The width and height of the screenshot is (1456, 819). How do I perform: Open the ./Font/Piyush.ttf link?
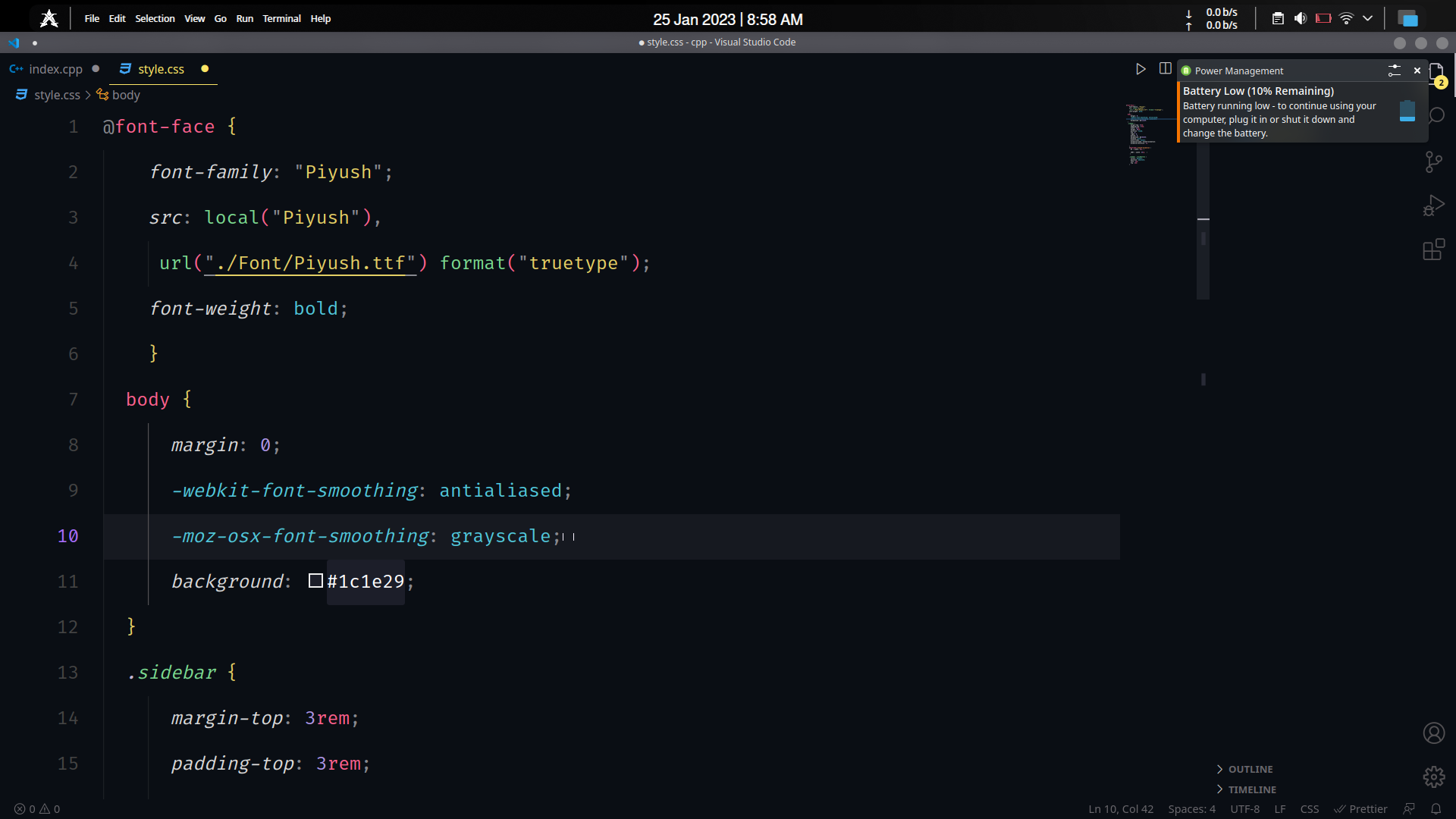[x=311, y=263]
